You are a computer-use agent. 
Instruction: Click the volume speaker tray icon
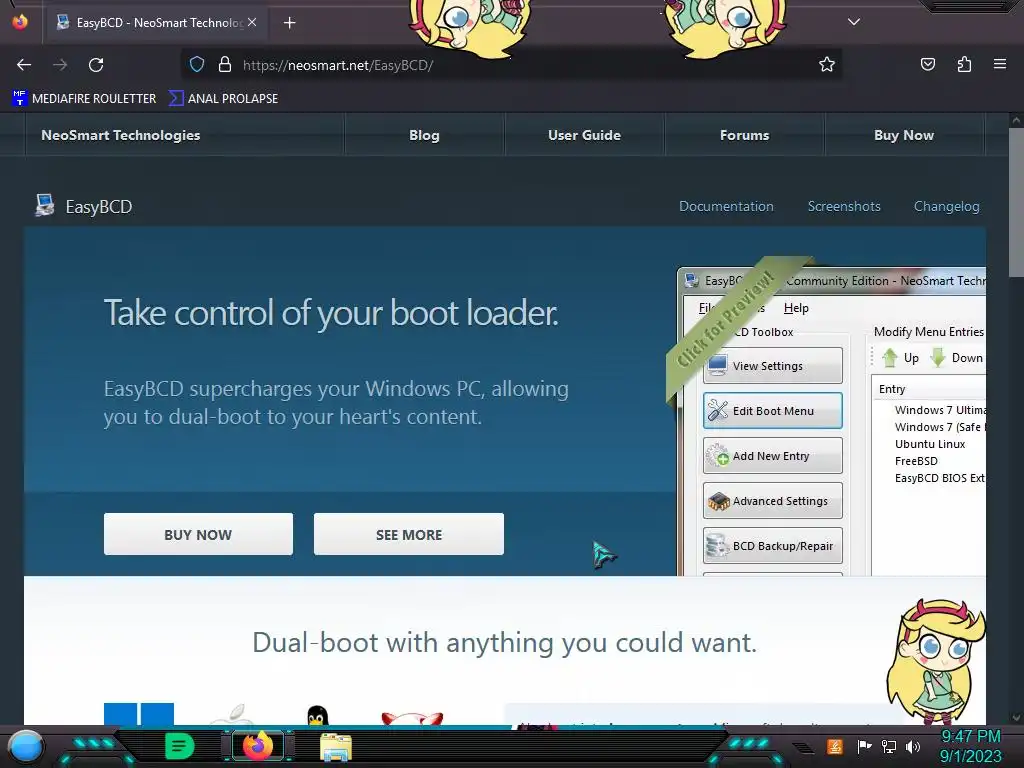(913, 746)
